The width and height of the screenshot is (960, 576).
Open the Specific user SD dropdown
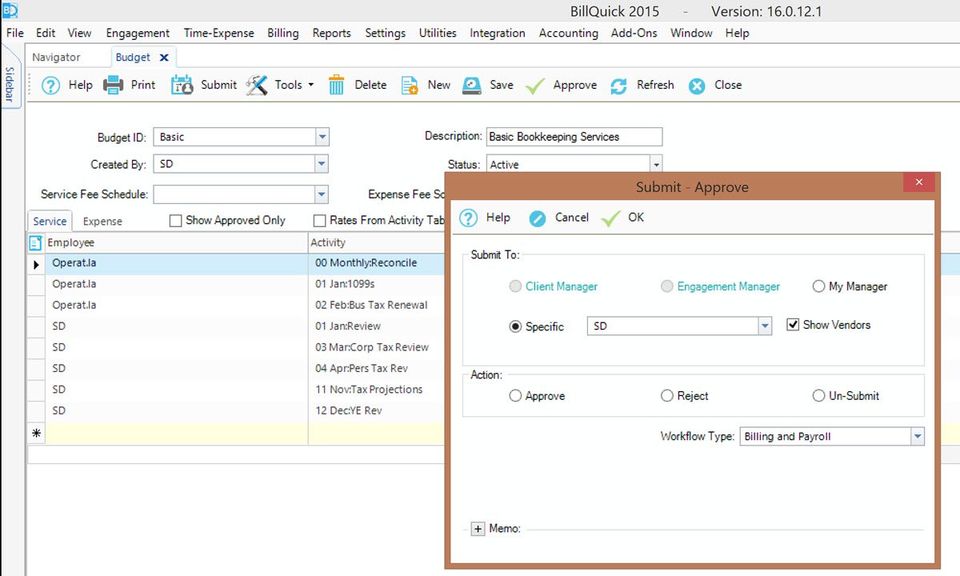tap(764, 326)
